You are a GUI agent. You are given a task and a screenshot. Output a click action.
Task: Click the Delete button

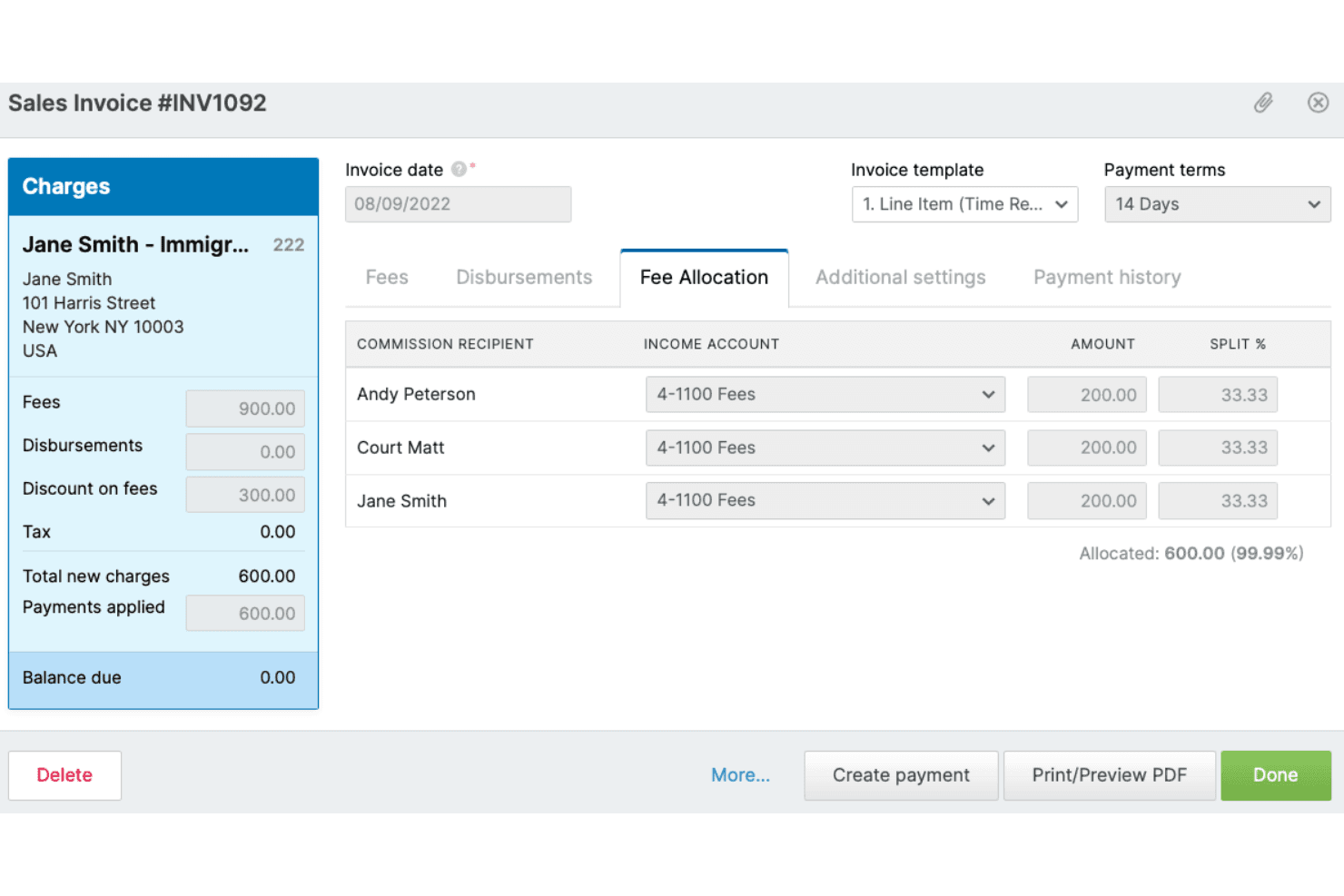64,775
